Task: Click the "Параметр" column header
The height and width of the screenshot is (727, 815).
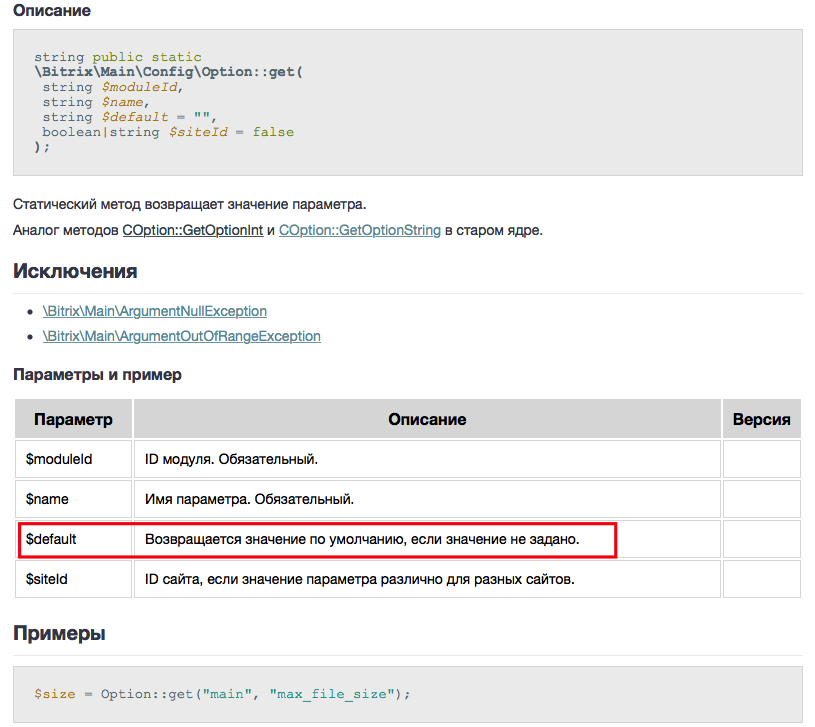Action: (73, 419)
